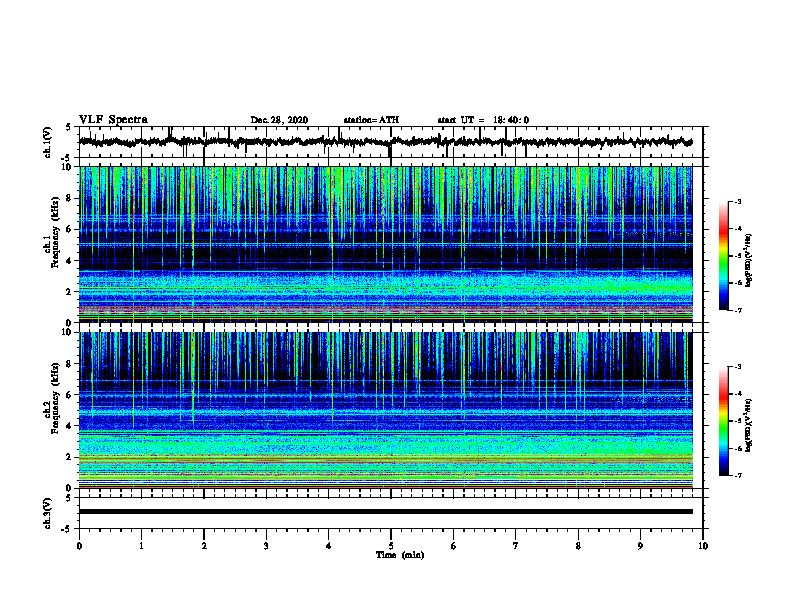This screenshot has width=792, height=612.
Task: Click the ch.2 spectrogram color bar
Action: click(x=724, y=421)
